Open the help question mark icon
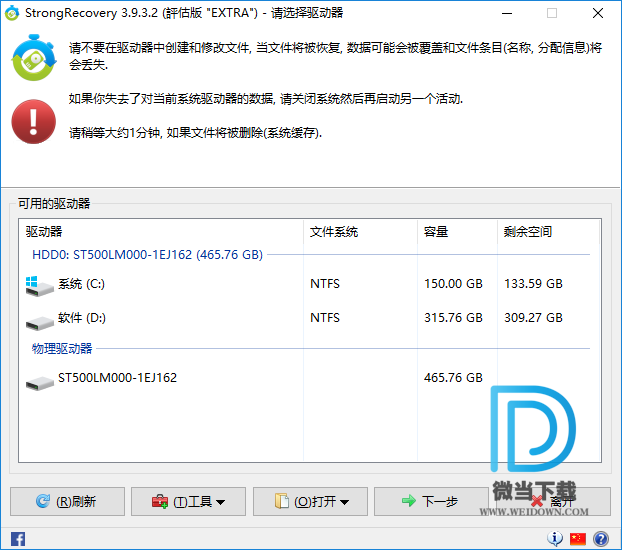Viewport: 622px width, 550px height. click(601, 539)
